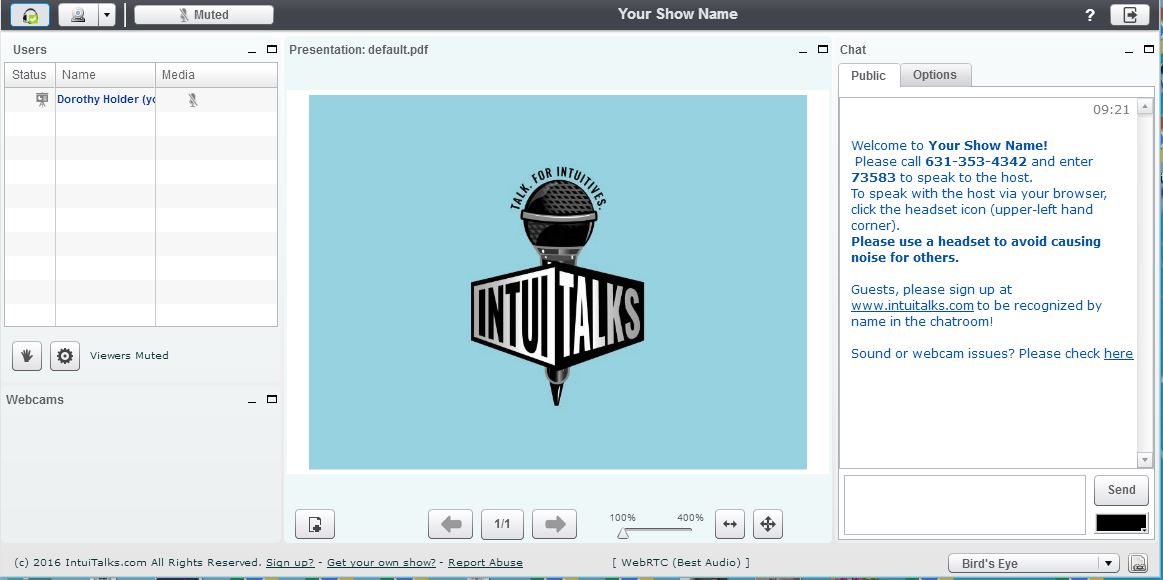Image resolution: width=1163 pixels, height=580 pixels.
Task: Click the 'Presentation: default.pdf' panel title
Action: point(358,50)
